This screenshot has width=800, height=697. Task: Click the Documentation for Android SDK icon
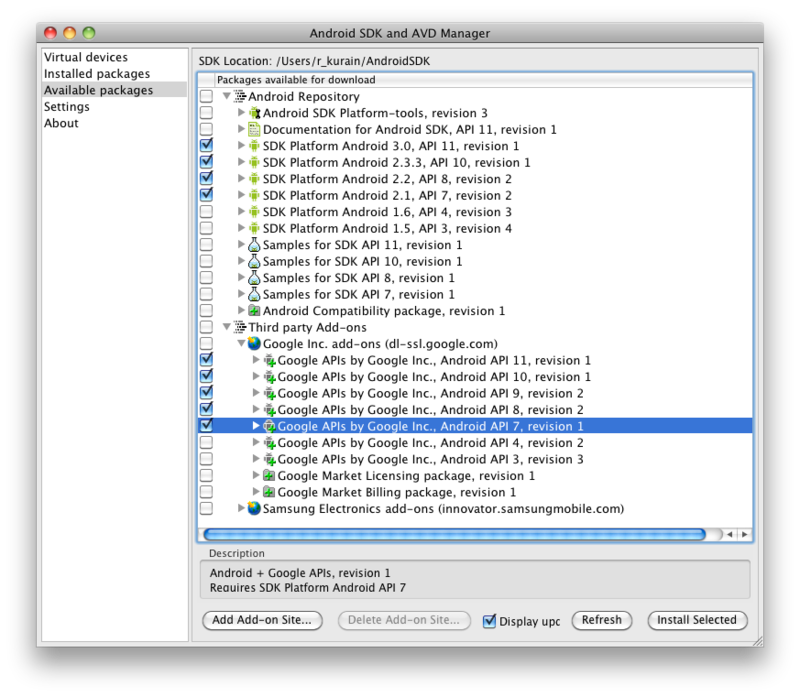pyautogui.click(x=254, y=129)
